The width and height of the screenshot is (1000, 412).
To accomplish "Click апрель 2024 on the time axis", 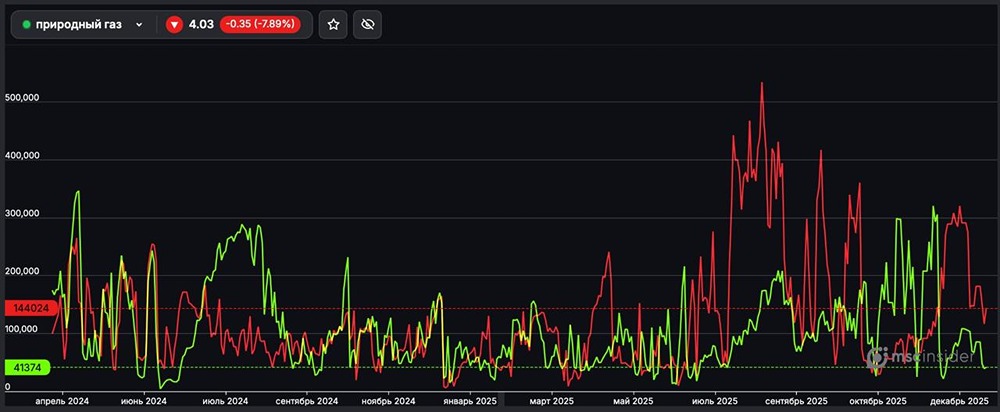I will 62,400.
